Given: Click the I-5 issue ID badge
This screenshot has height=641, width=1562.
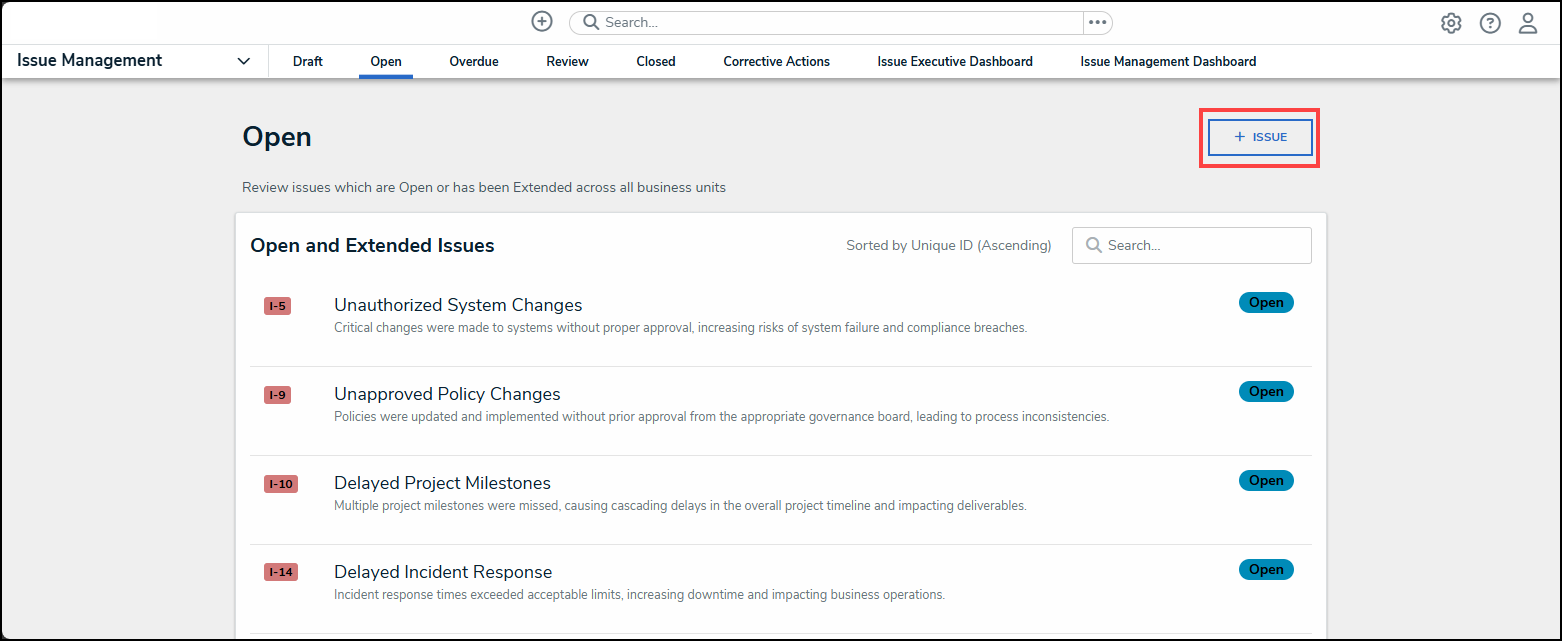Looking at the screenshot, I should pos(277,306).
